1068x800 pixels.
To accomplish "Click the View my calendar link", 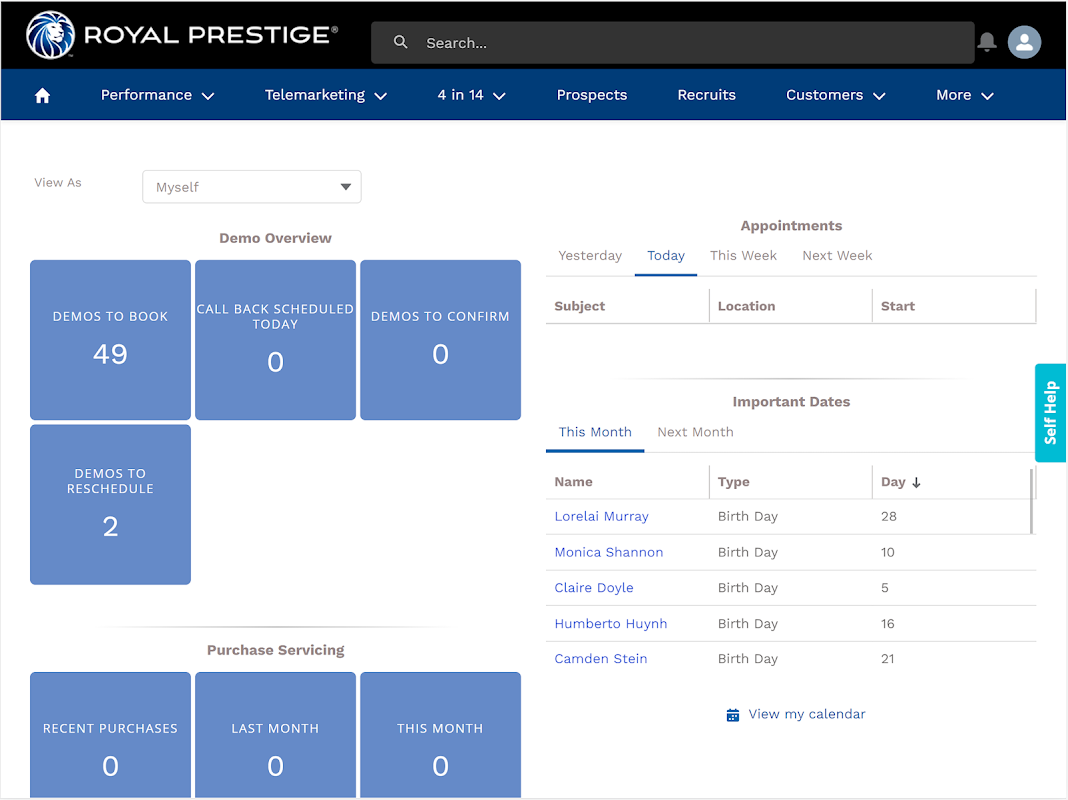I will [806, 714].
